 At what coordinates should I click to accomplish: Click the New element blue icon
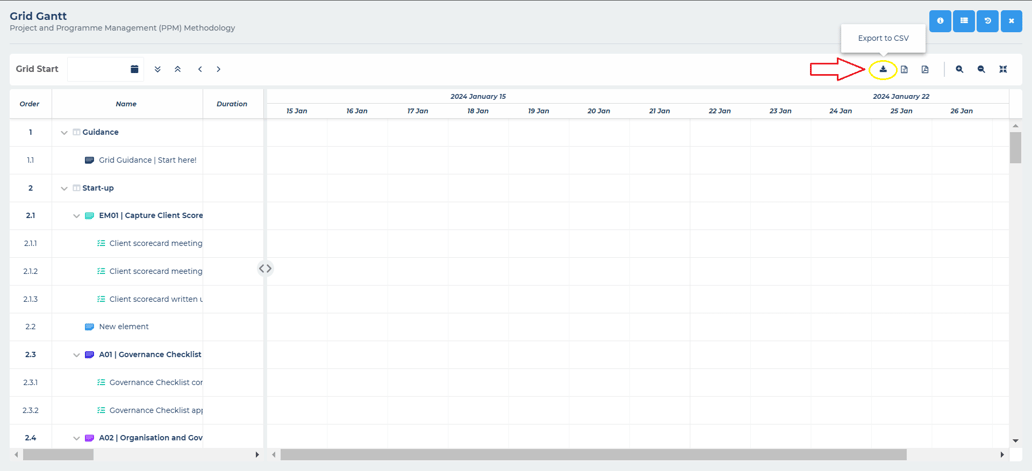[x=90, y=326]
